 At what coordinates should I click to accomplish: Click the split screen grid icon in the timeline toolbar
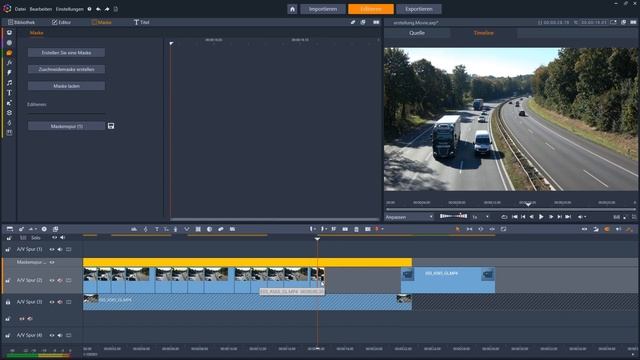click(x=198, y=229)
